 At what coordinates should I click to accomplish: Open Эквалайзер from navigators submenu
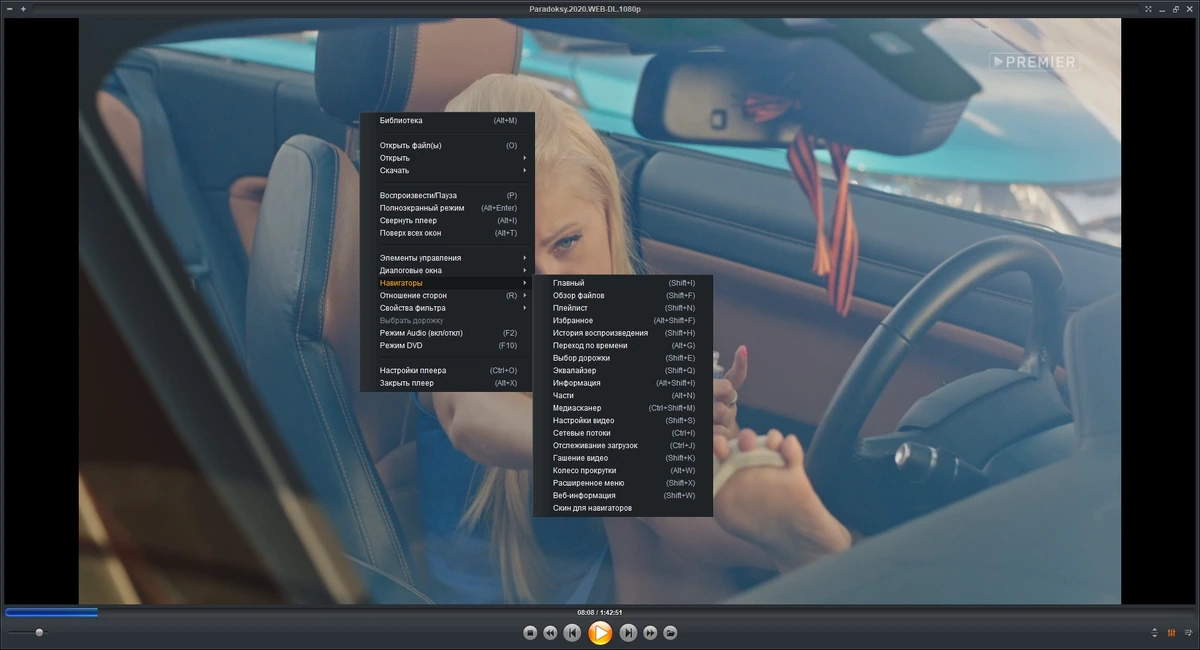point(623,370)
